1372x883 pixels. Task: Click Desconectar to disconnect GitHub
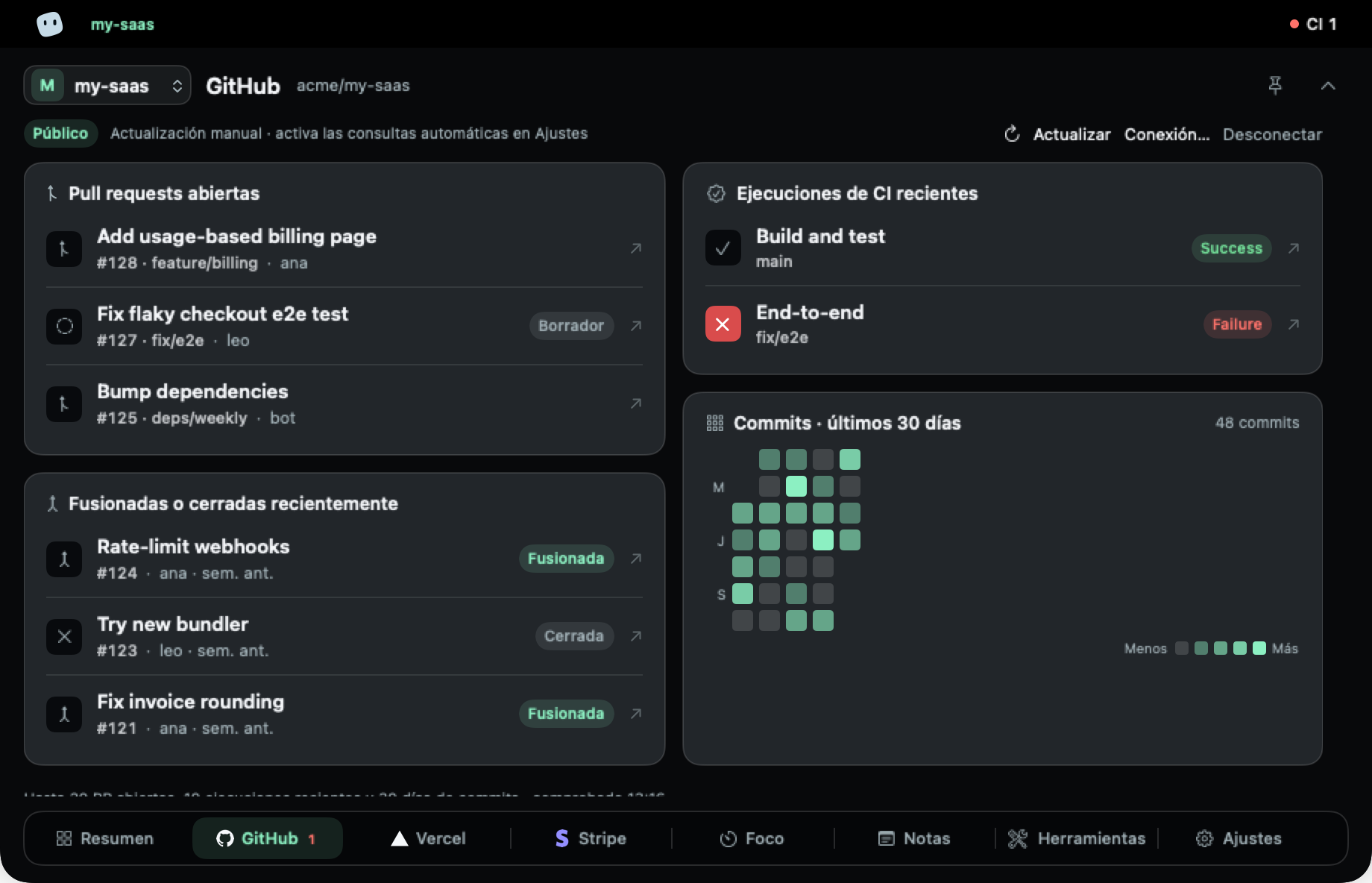coord(1272,134)
